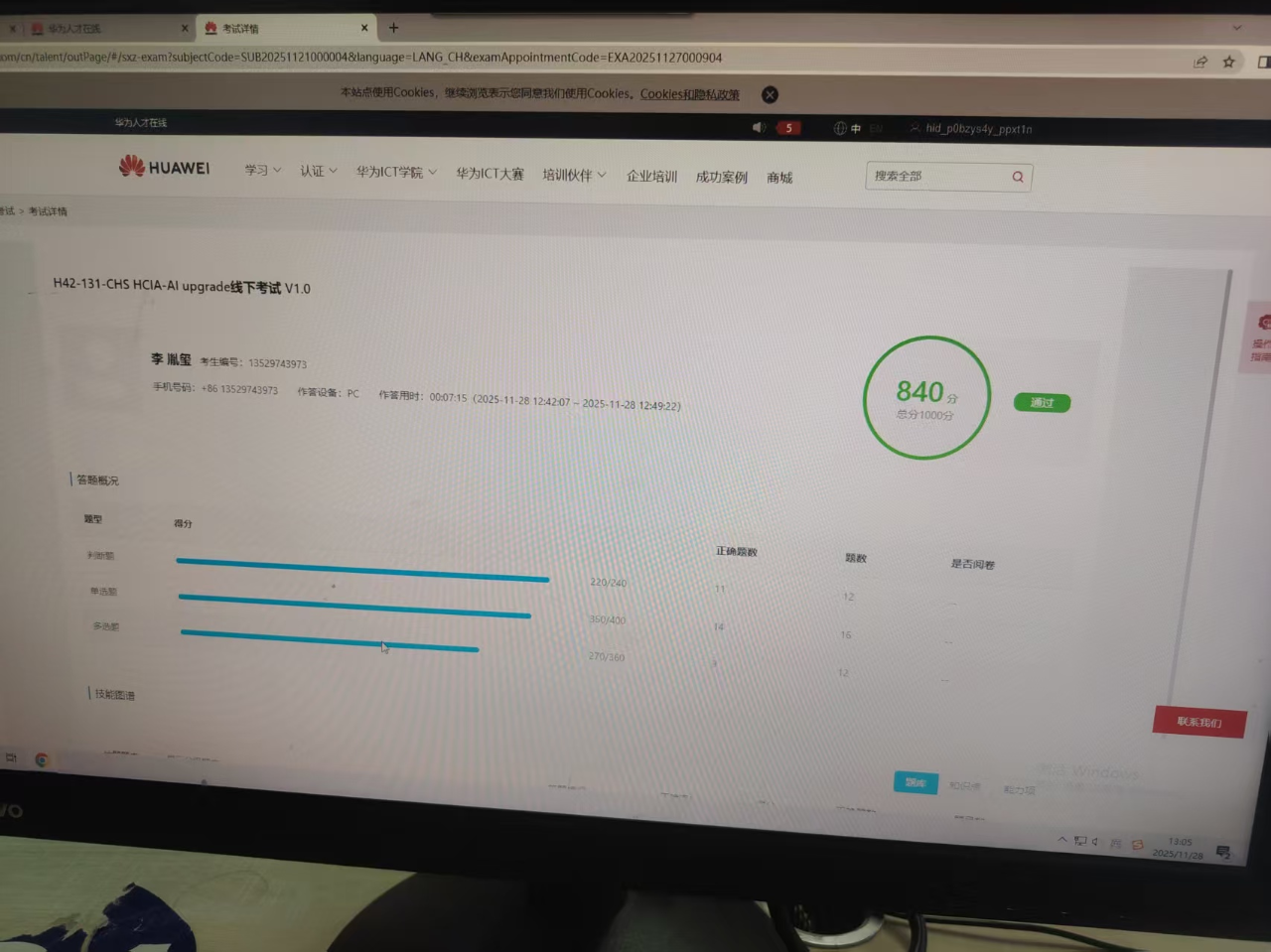
Task: Close the cookies notice banner
Action: (x=770, y=94)
